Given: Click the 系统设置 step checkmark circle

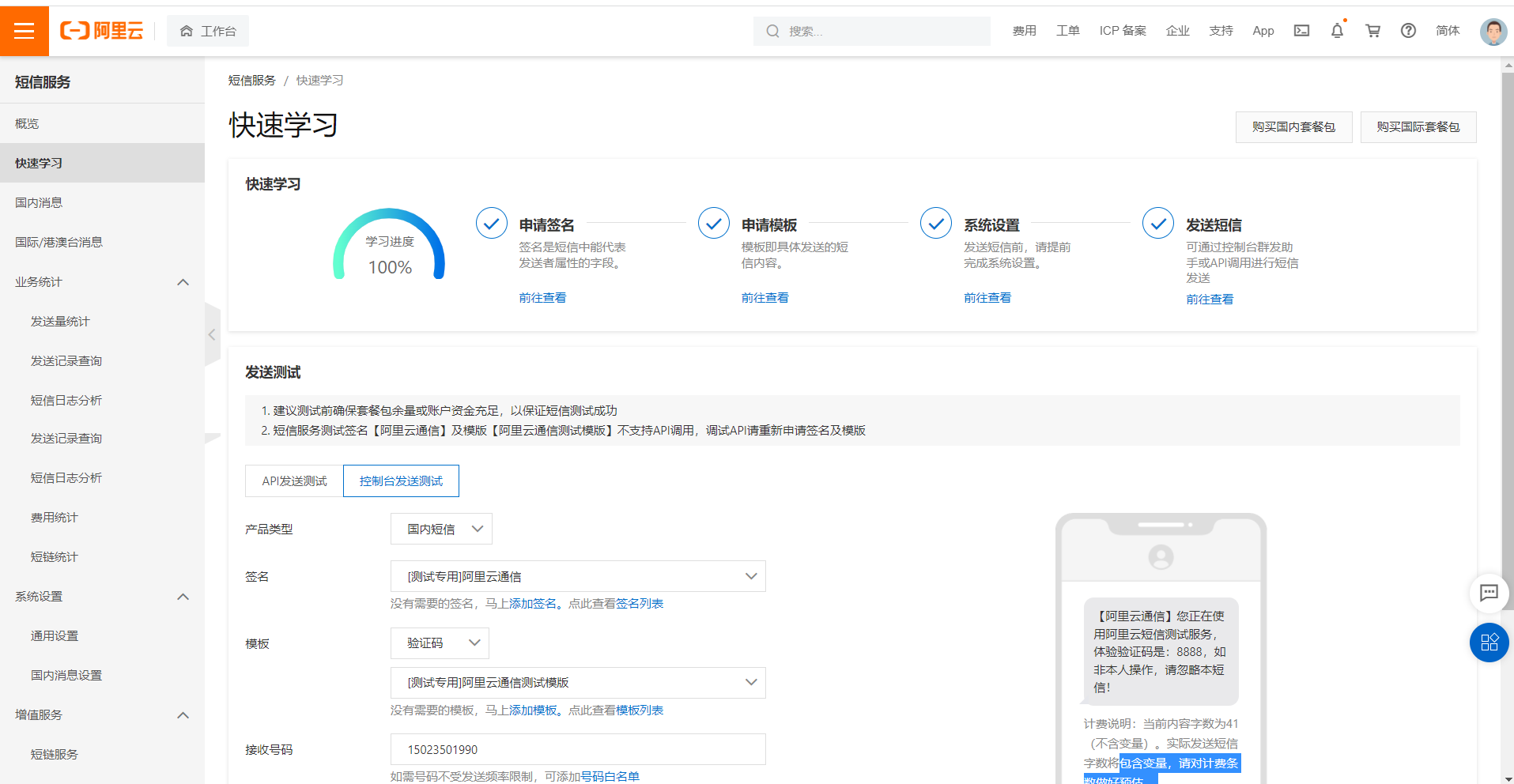Looking at the screenshot, I should click(x=935, y=224).
